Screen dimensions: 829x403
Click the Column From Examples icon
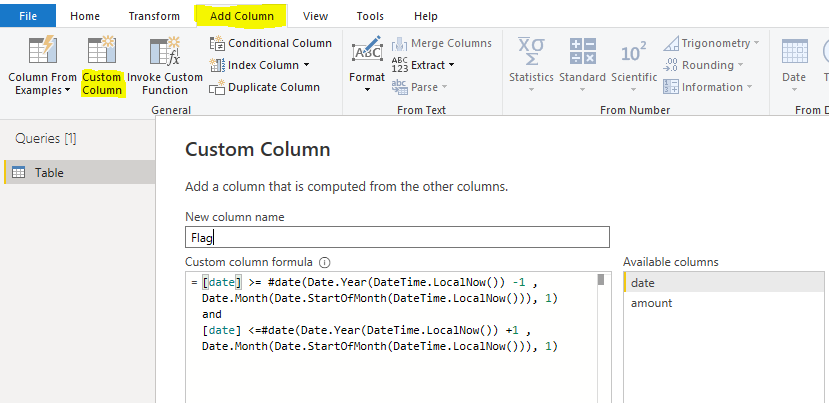40,52
